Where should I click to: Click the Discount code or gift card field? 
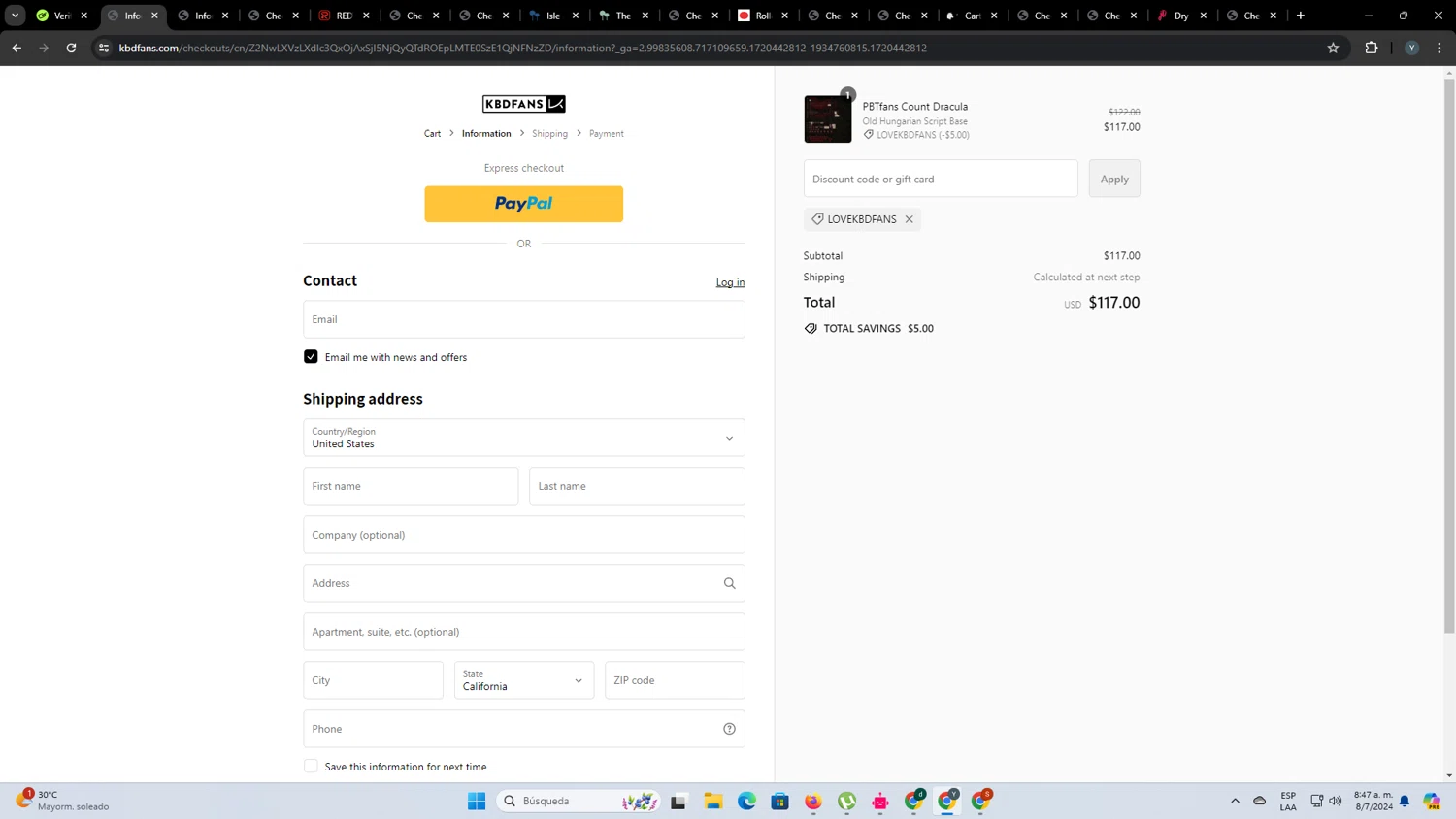pos(941,179)
